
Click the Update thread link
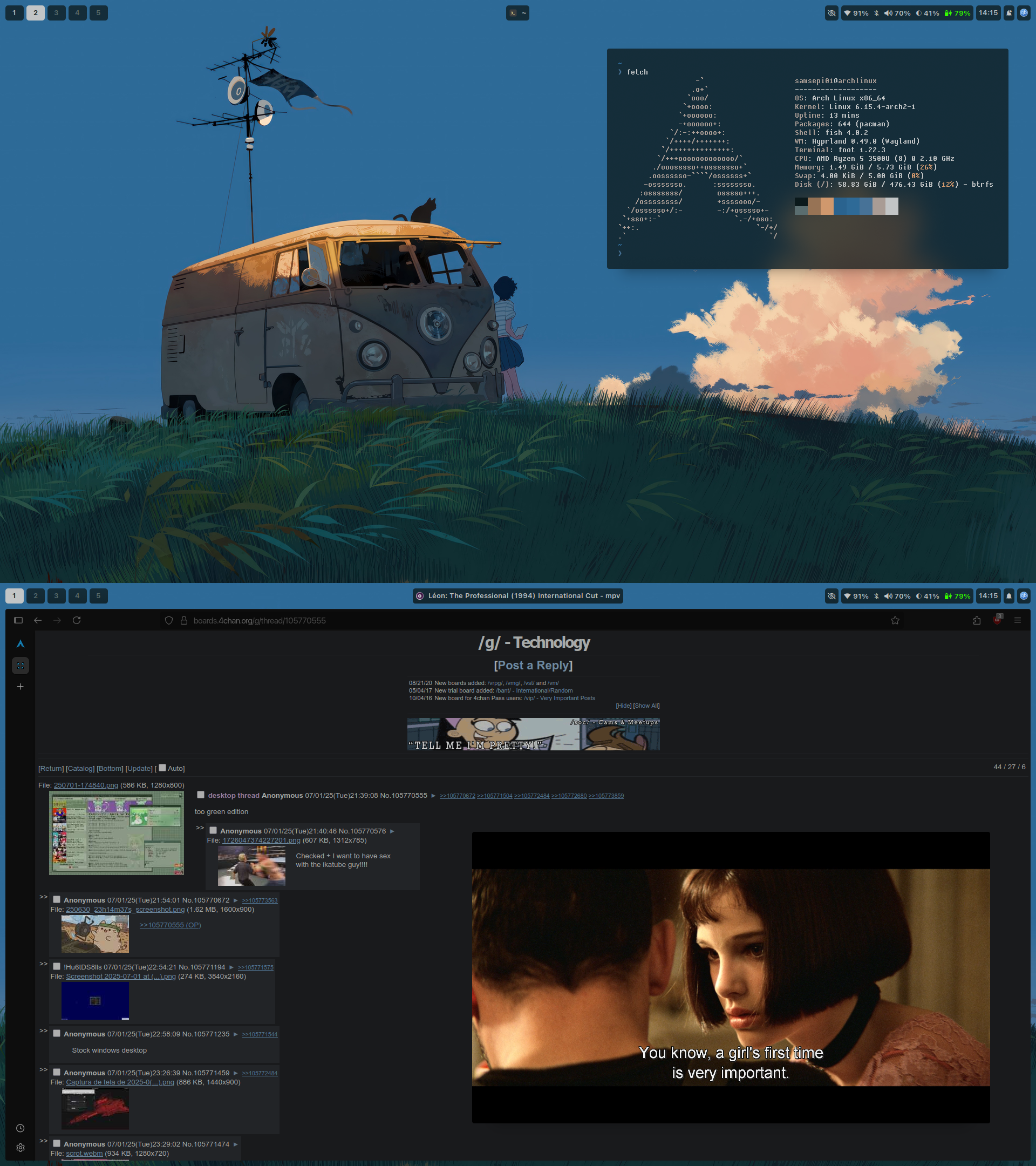coord(139,768)
